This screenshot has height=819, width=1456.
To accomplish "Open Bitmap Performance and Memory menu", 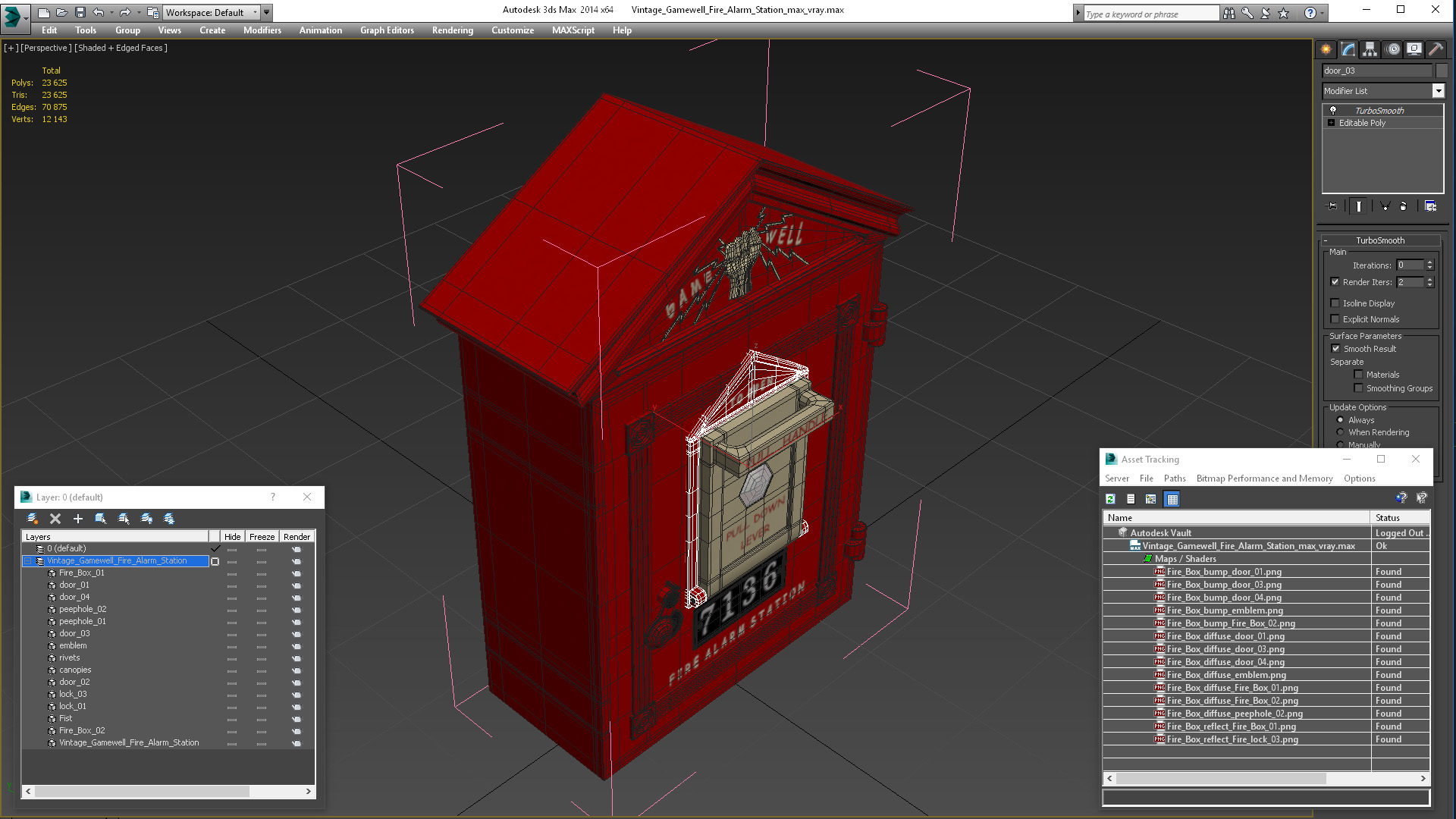I will [1264, 479].
